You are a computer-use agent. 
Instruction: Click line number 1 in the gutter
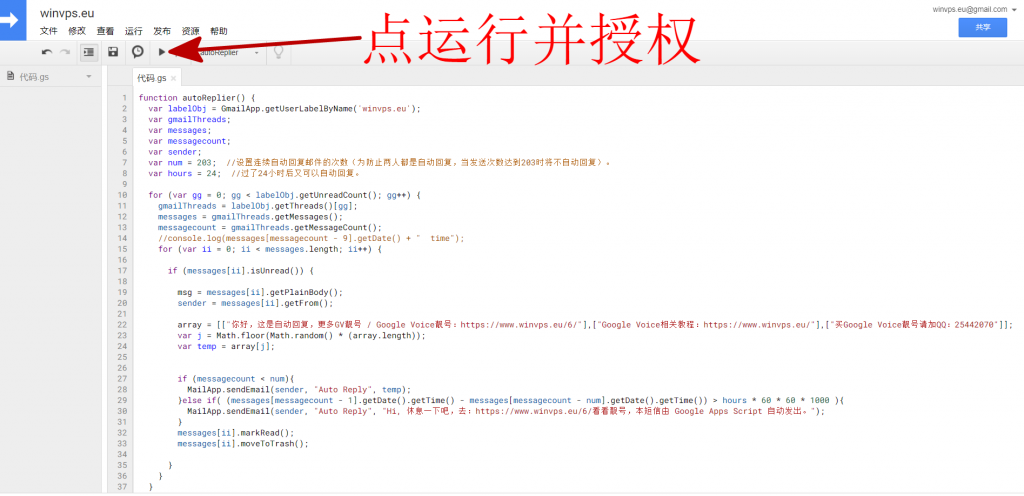click(124, 98)
